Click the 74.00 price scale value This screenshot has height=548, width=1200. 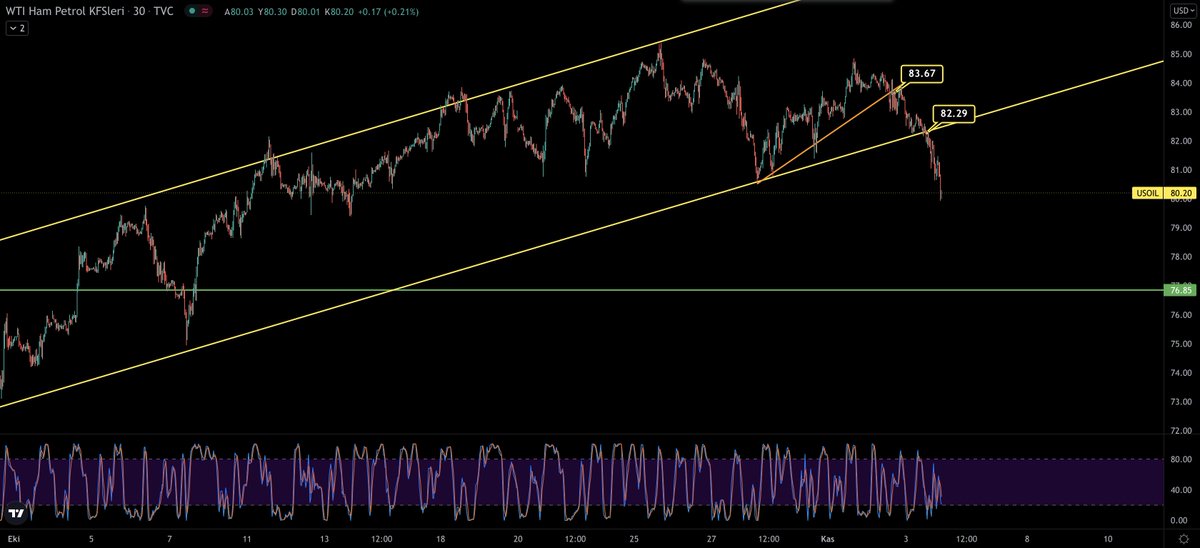[x=1180, y=373]
